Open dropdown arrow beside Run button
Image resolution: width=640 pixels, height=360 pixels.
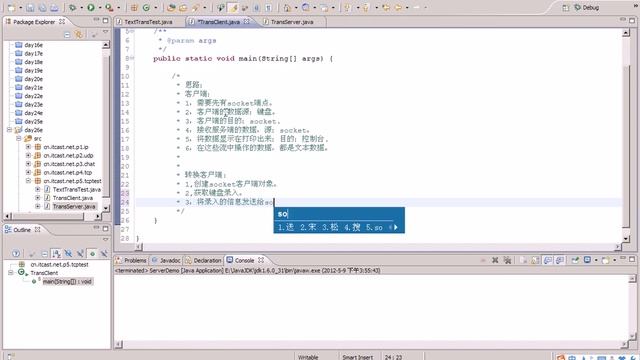click(x=100, y=7)
